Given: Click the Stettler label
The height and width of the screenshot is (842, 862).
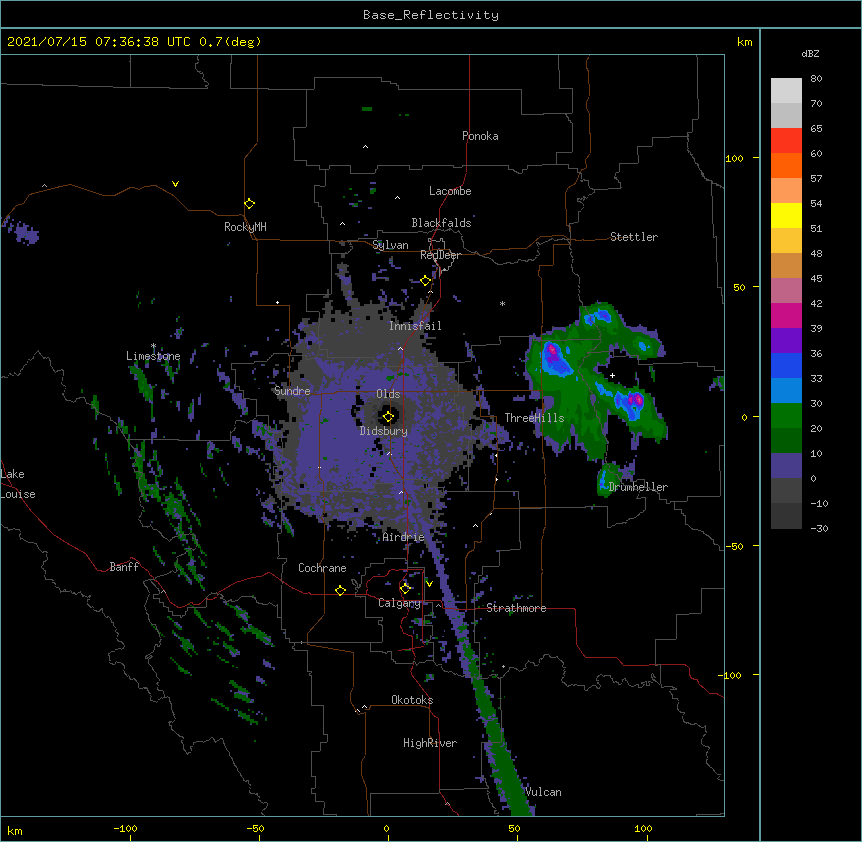Looking at the screenshot, I should pos(634,237).
